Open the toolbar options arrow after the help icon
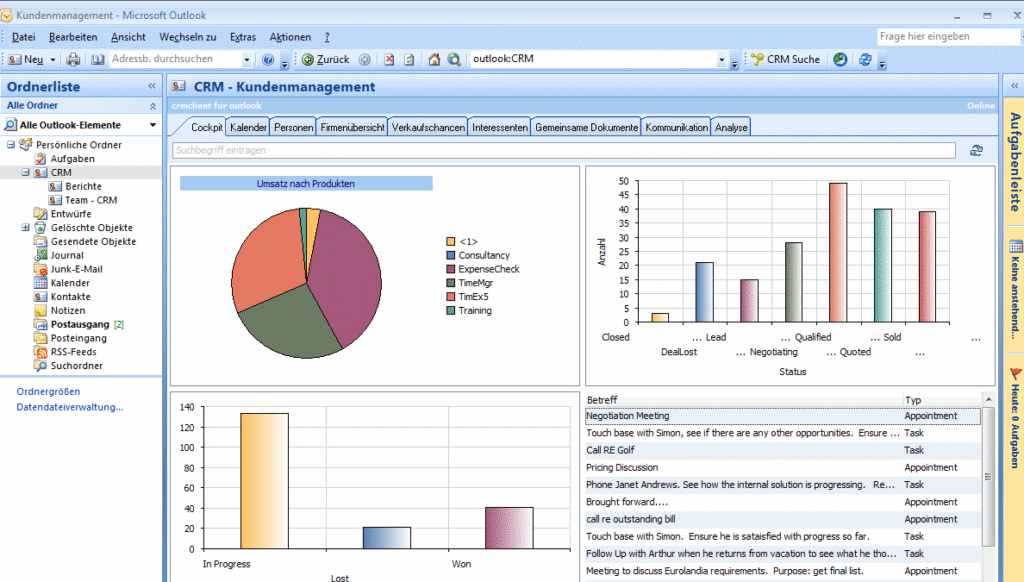 pos(285,63)
